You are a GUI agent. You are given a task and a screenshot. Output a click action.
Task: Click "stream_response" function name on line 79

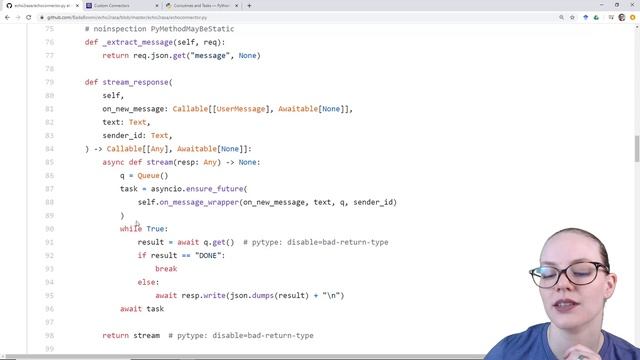pos(135,82)
